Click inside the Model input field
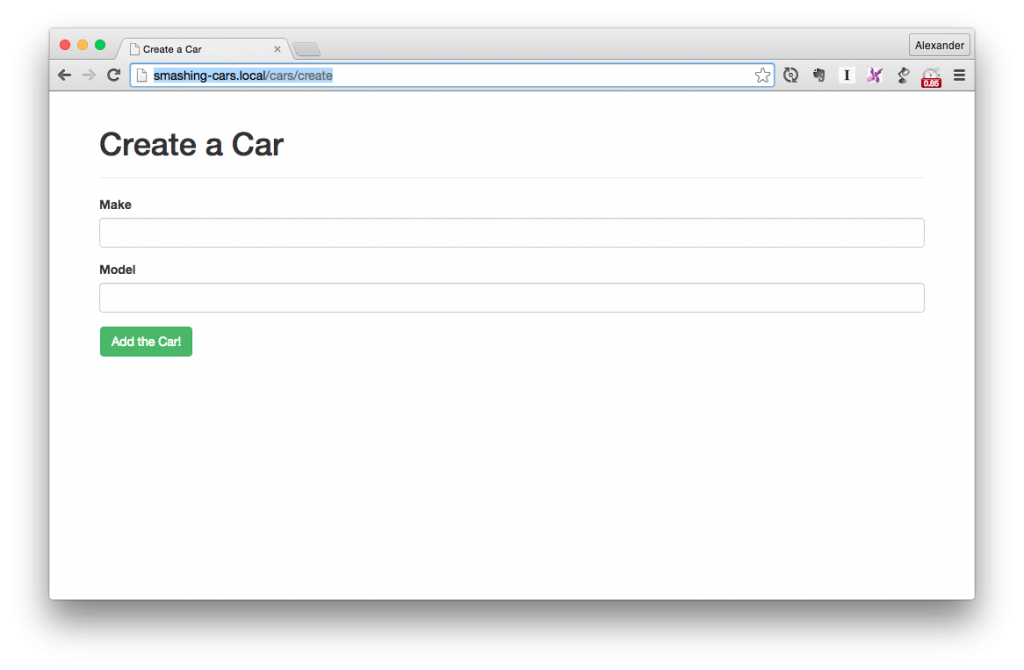 [511, 297]
